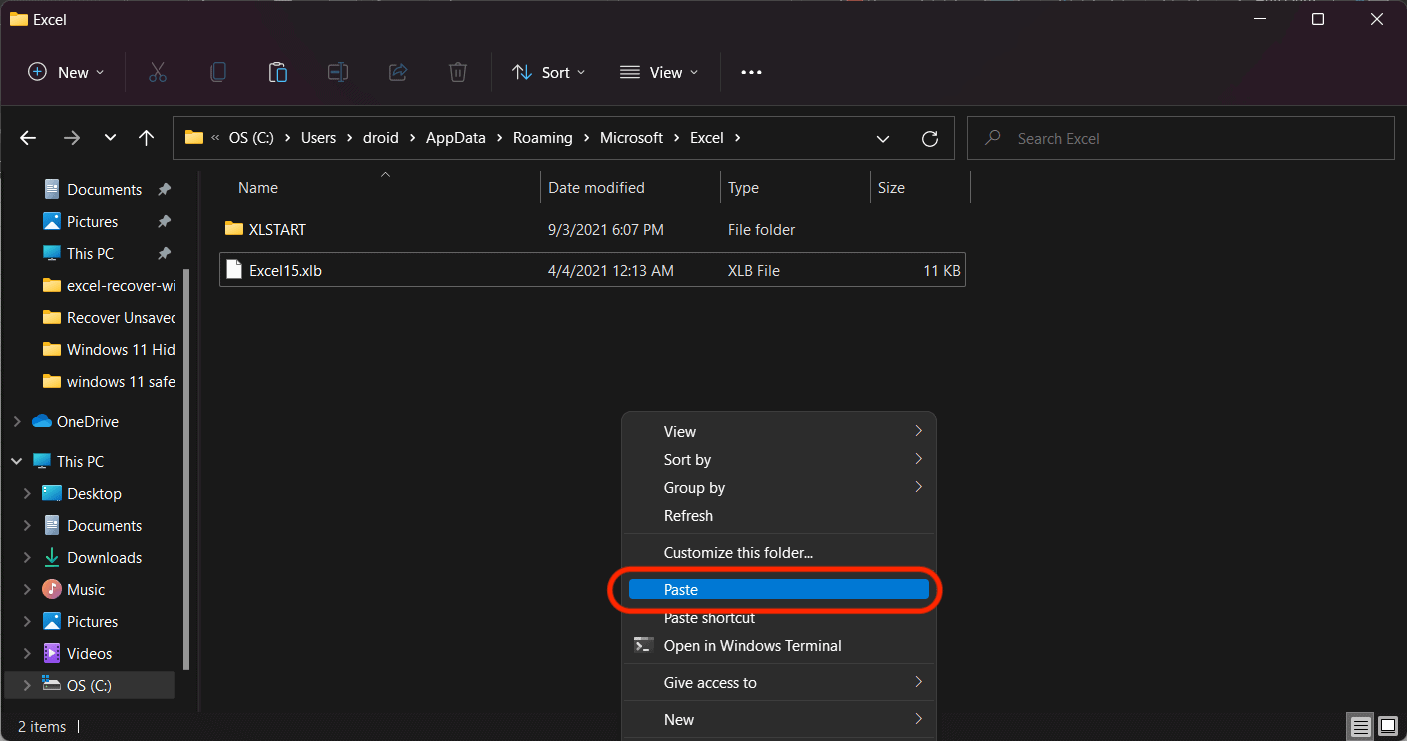The height and width of the screenshot is (741, 1407).
Task: Choose Open in Windows Terminal
Action: coord(752,646)
